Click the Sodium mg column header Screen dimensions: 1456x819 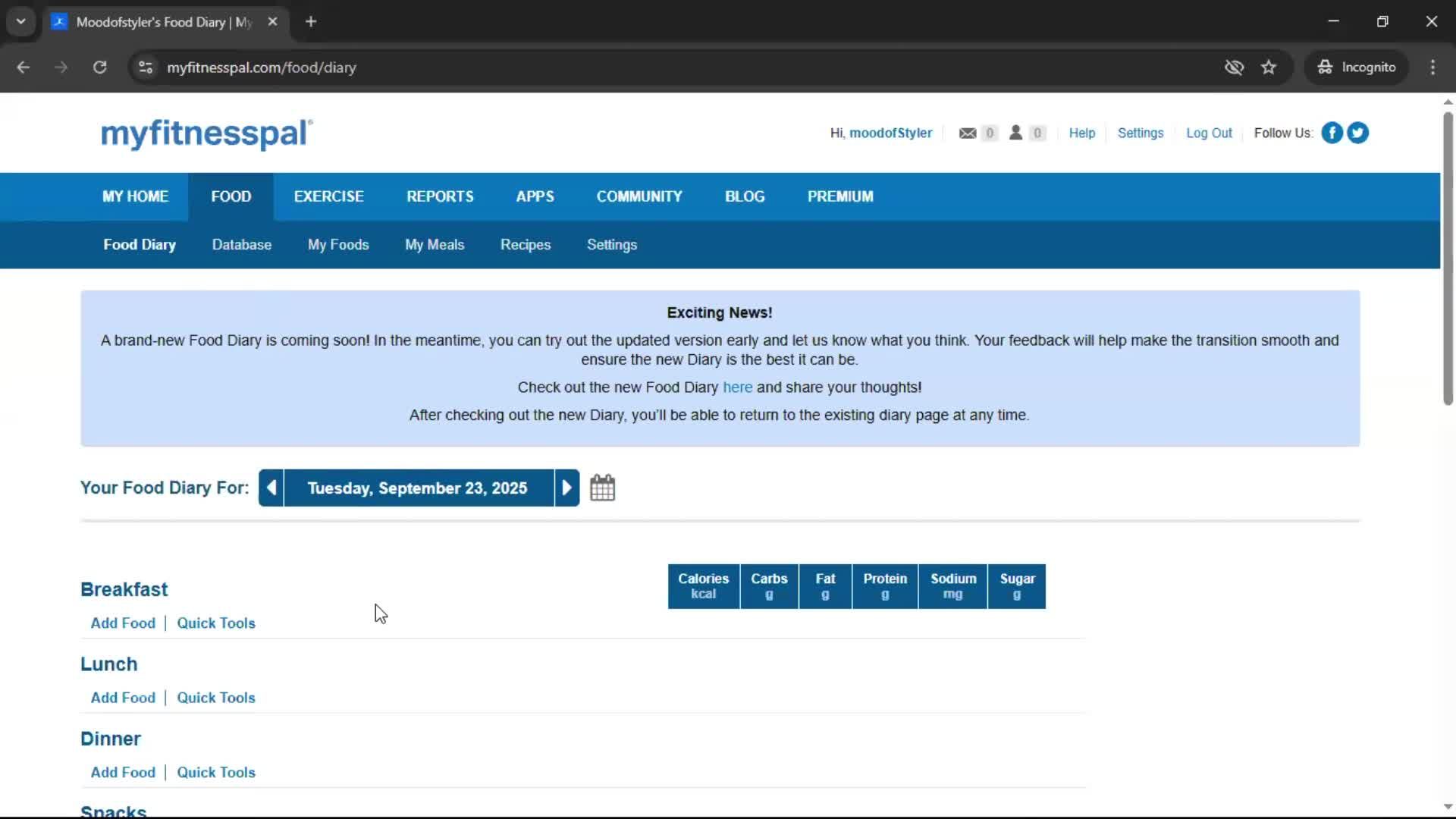point(953,586)
